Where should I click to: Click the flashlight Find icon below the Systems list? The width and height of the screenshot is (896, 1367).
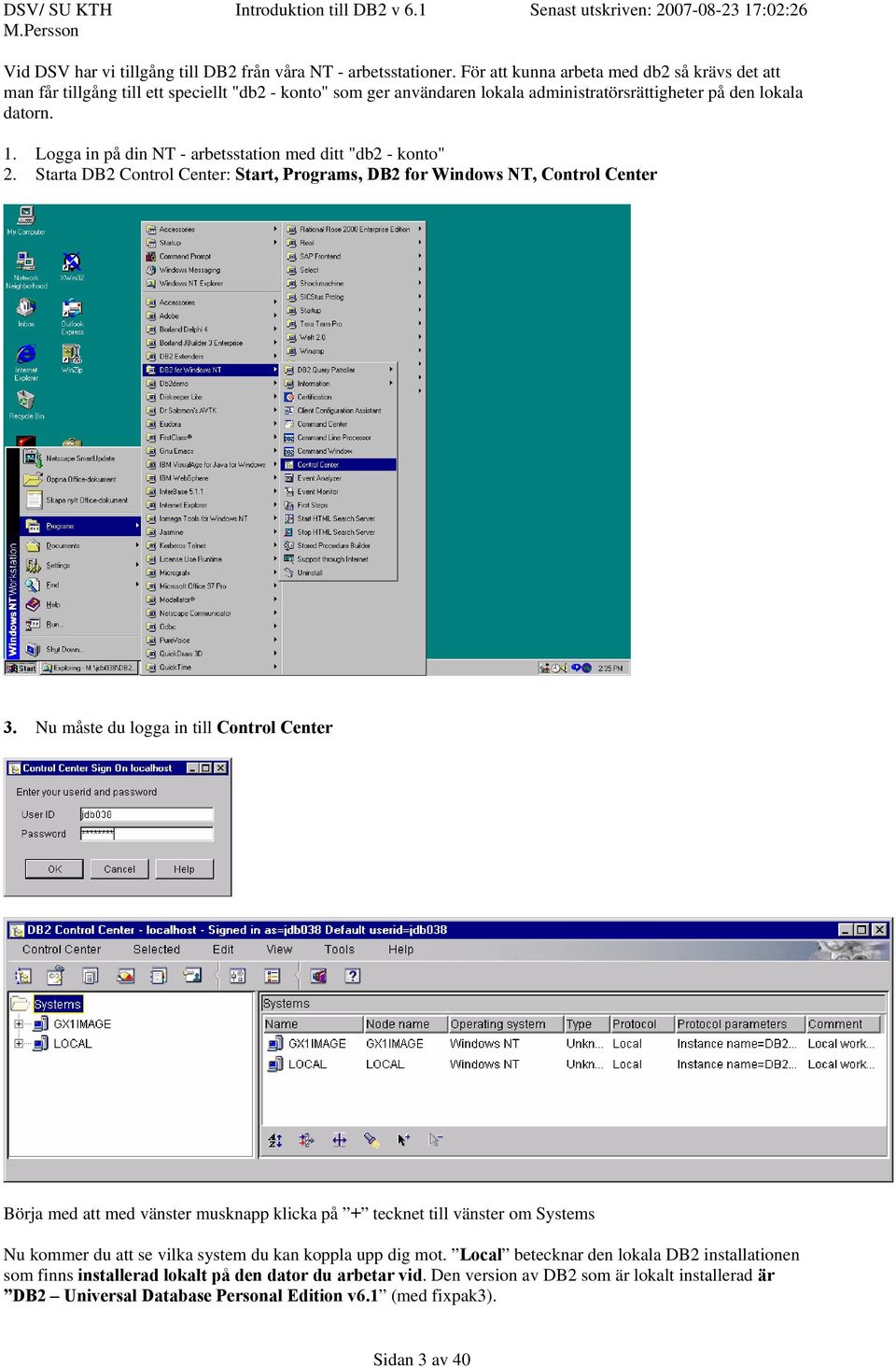pyautogui.click(x=371, y=1140)
